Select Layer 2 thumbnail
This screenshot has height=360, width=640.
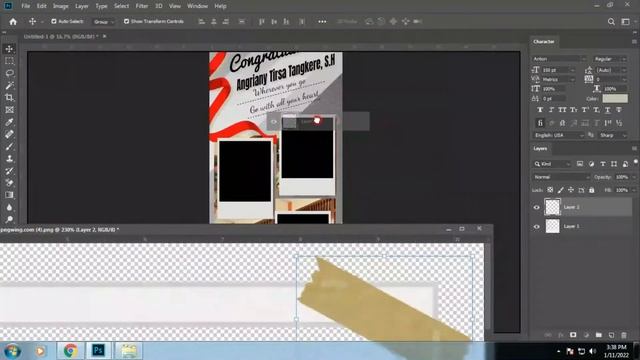(x=552, y=207)
